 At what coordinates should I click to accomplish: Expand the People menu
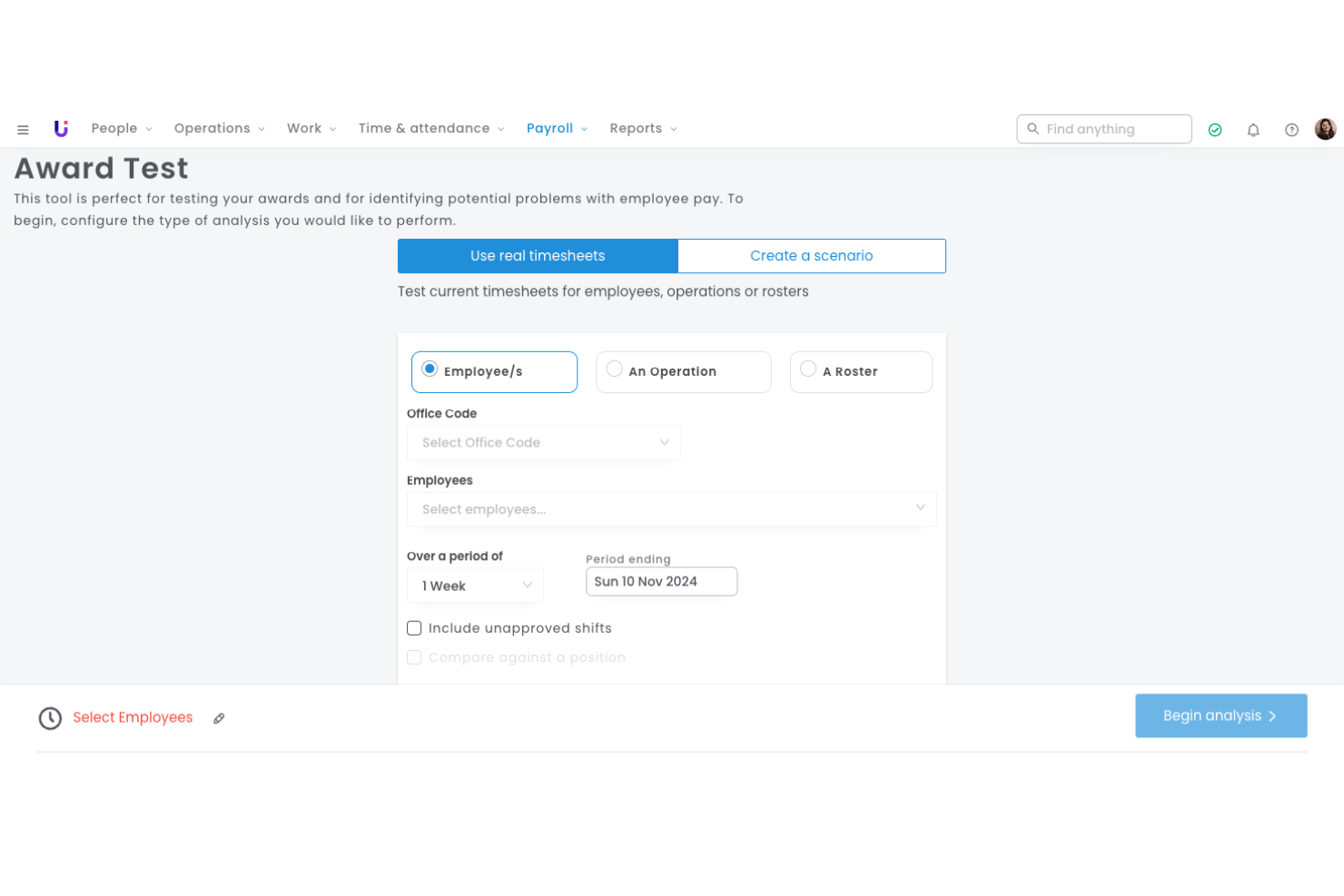coord(122,129)
